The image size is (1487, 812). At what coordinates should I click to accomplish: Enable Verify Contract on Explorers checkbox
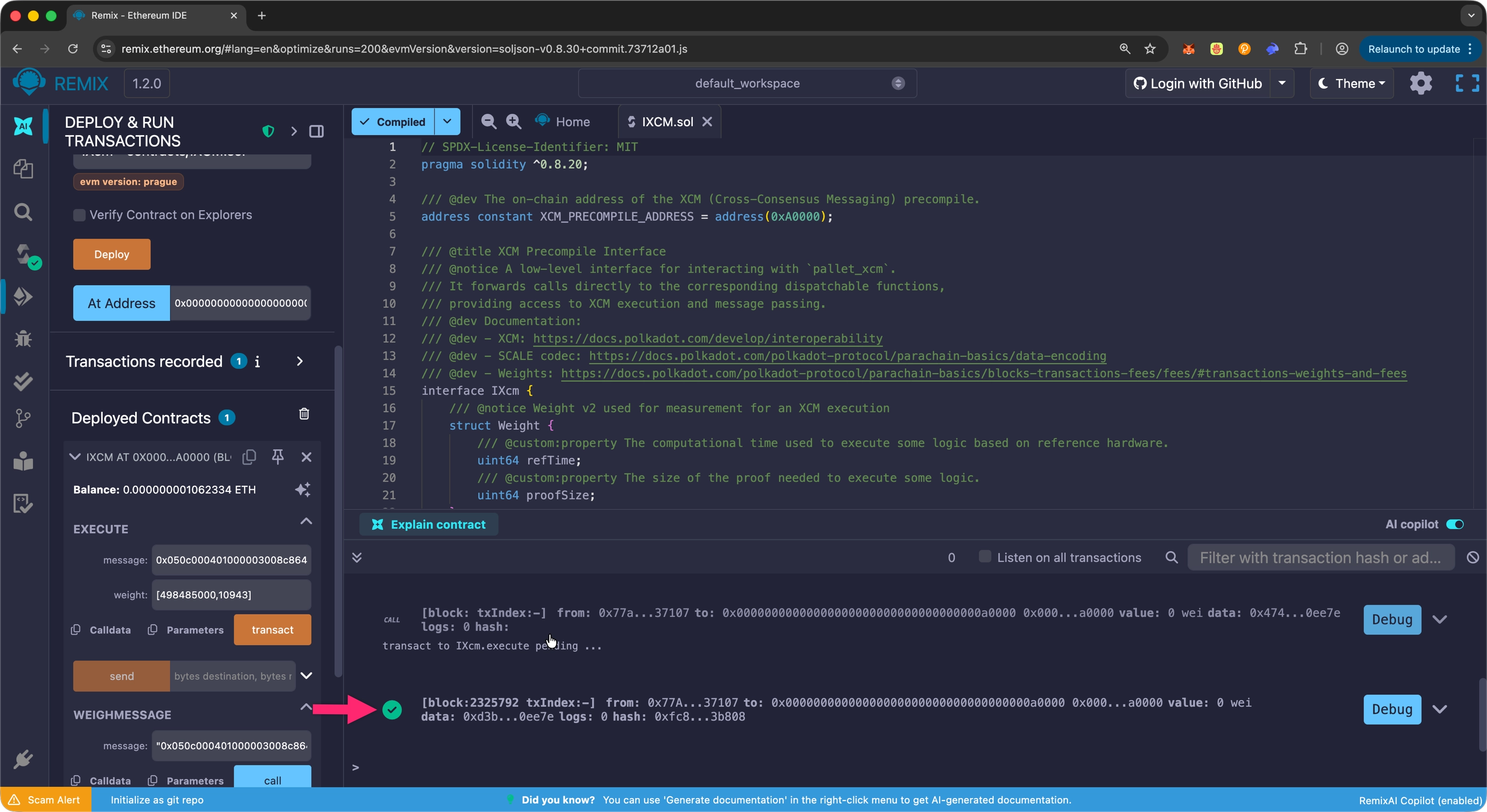coord(80,215)
